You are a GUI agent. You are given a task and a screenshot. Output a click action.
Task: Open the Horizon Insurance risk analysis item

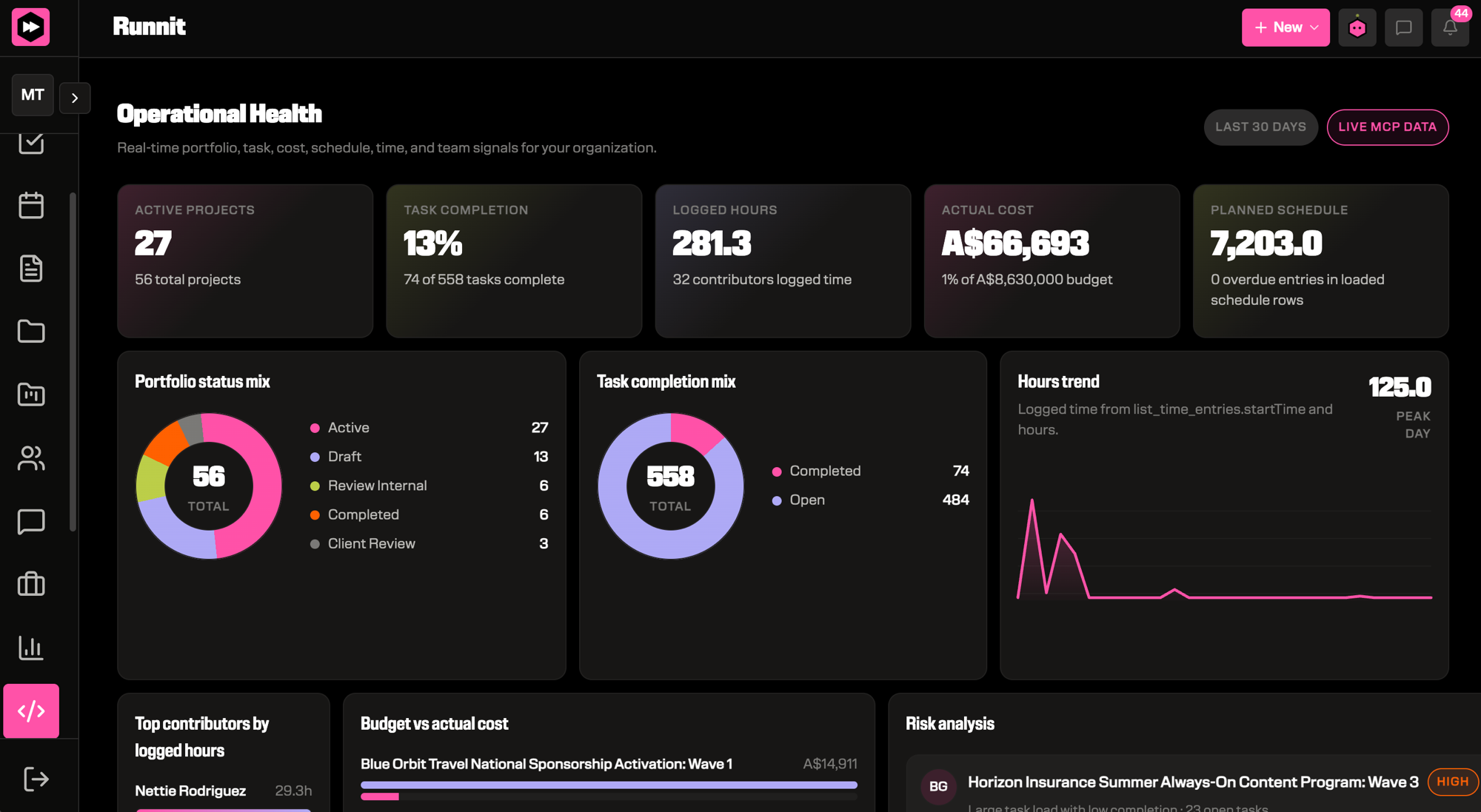pyautogui.click(x=1193, y=783)
